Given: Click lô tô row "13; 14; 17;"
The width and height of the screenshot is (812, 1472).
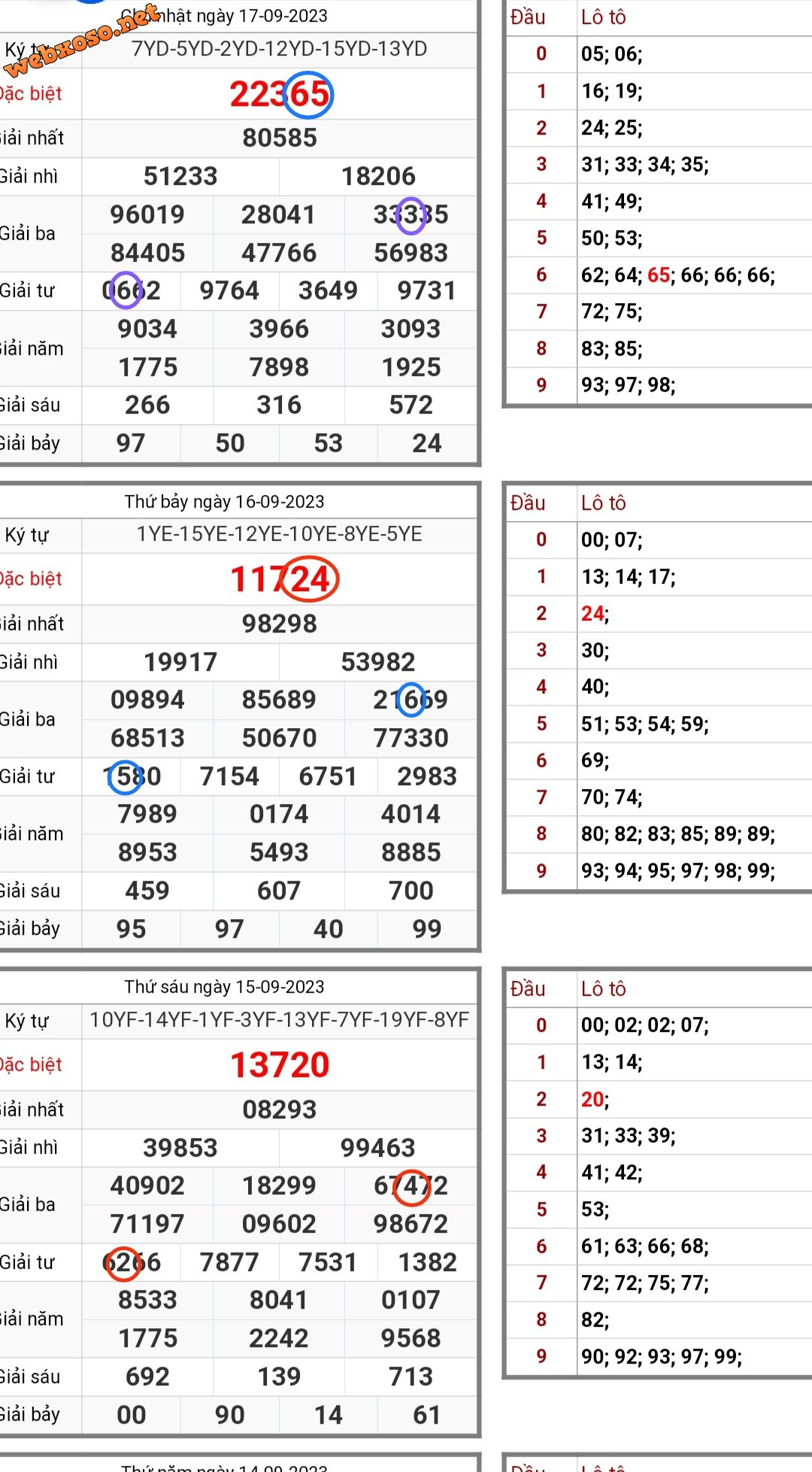Looking at the screenshot, I should click(628, 577).
